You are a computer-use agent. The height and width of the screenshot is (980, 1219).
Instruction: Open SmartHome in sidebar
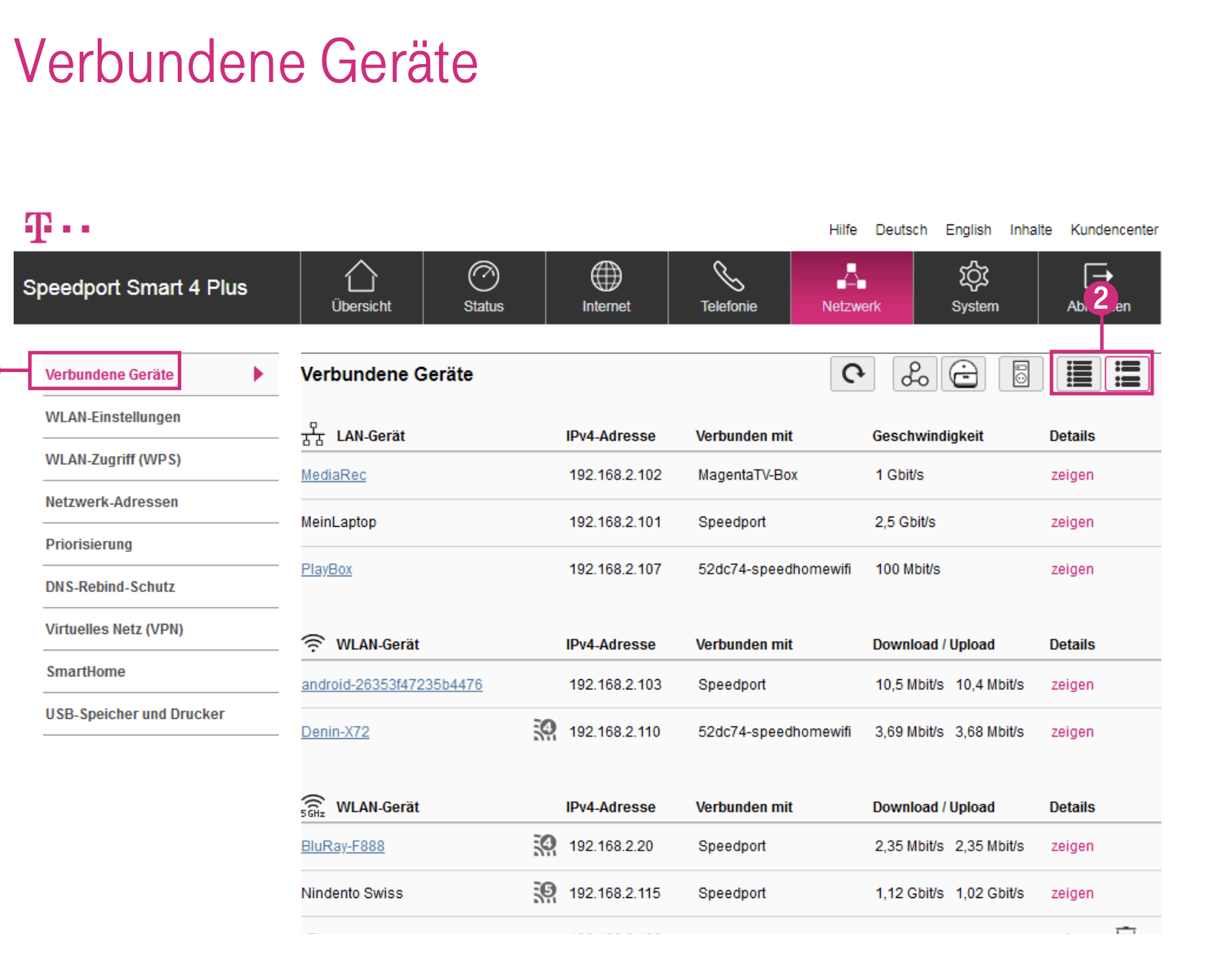86,671
